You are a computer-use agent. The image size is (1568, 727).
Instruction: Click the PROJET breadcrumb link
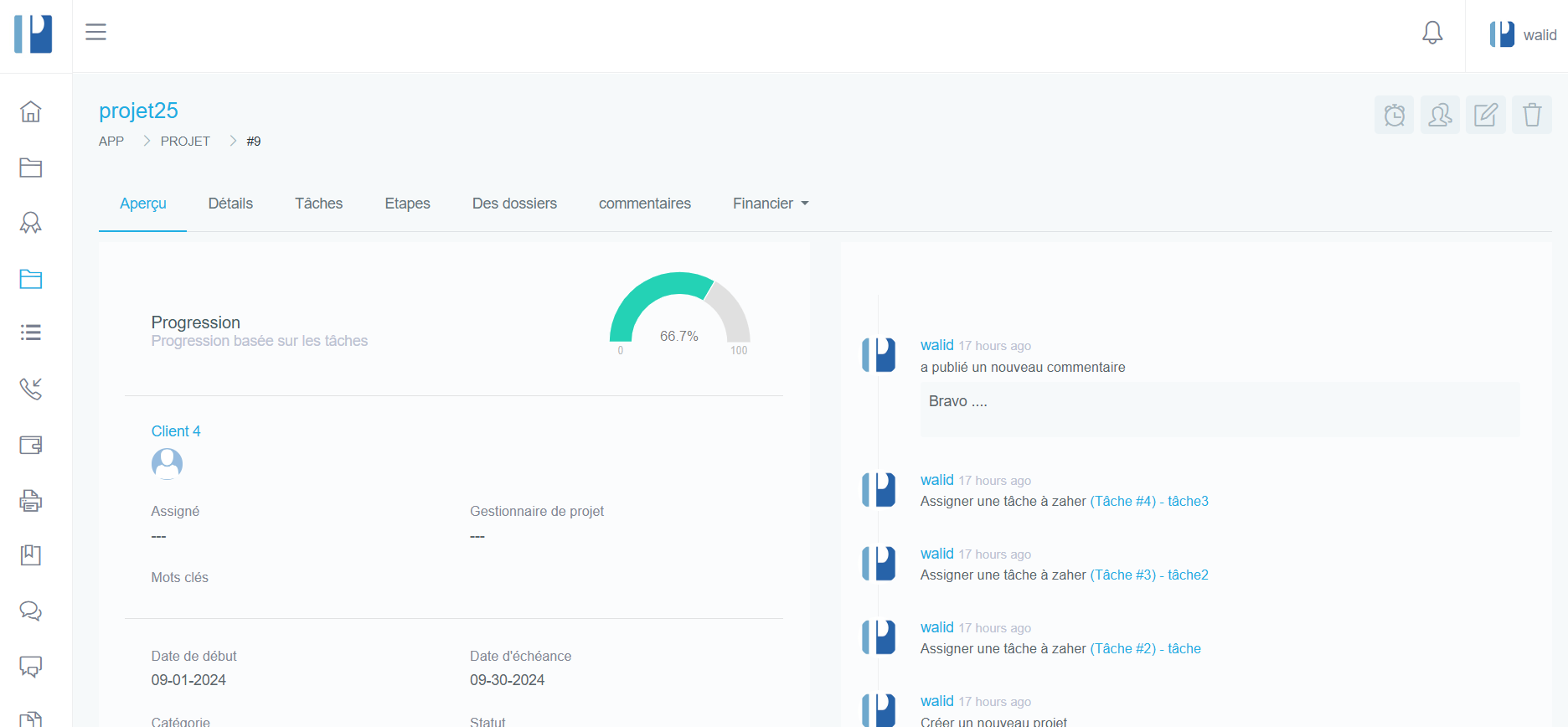tap(185, 142)
